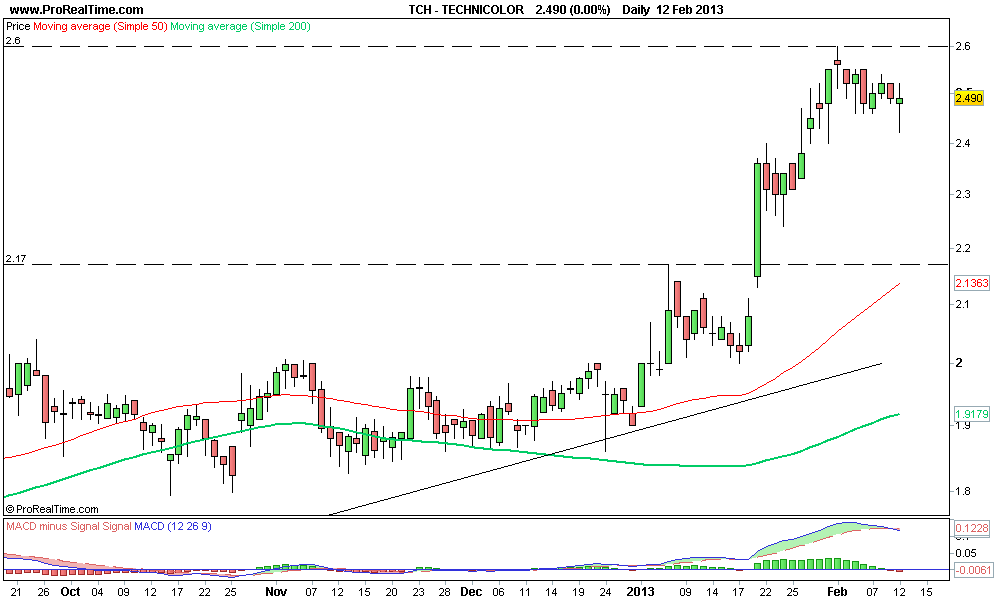The width and height of the screenshot is (1000, 600).
Task: Select the black rising trendline
Action: (x=605, y=439)
